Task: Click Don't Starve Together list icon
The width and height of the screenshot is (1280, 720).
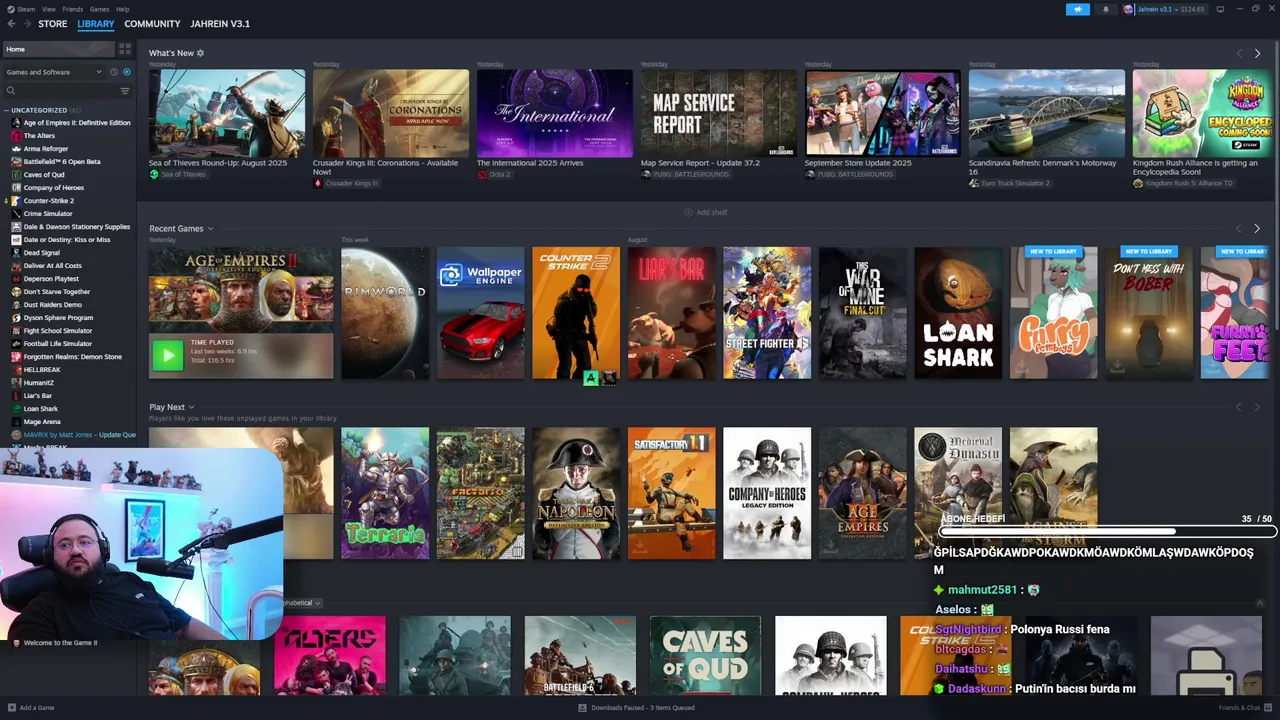Action: (16, 292)
